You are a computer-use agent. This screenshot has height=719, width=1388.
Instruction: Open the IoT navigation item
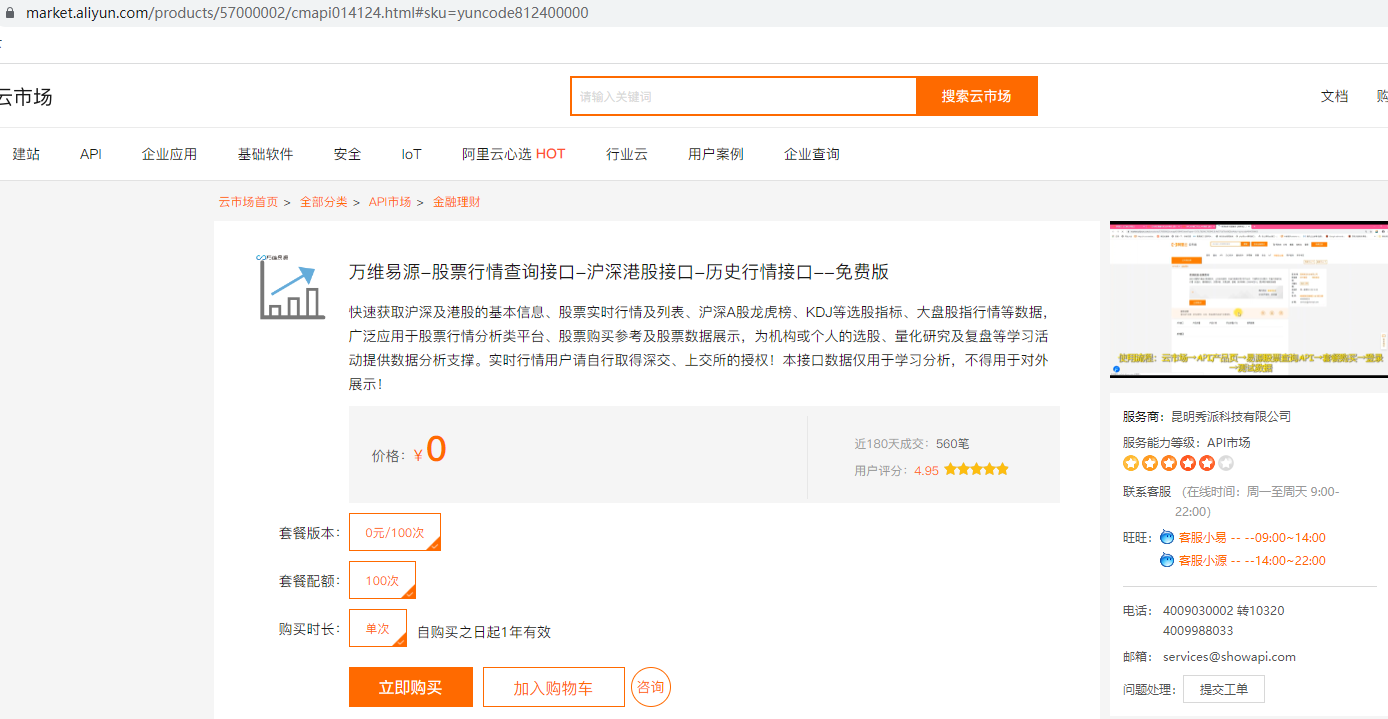click(412, 154)
